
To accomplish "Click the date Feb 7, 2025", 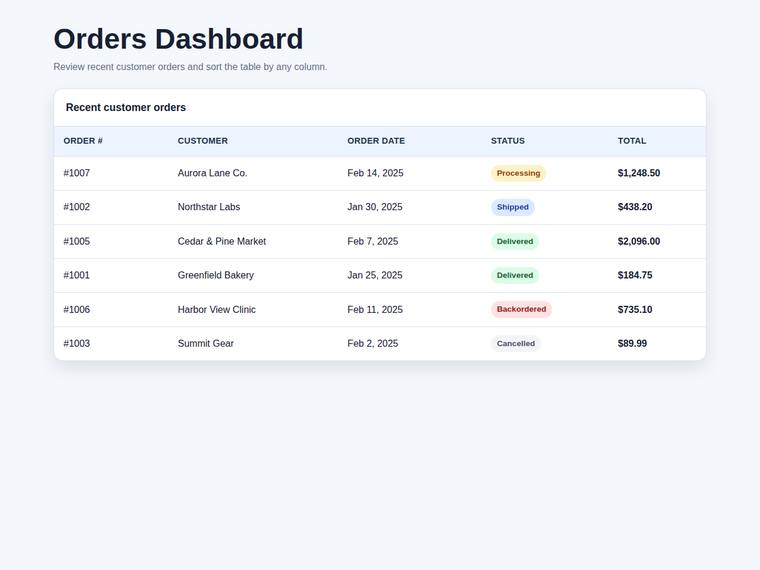I will tap(373, 241).
